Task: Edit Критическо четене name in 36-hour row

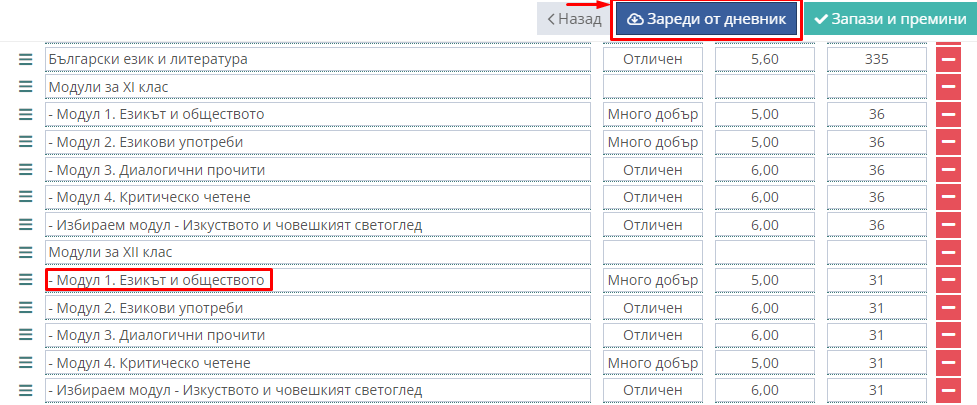Action: point(318,197)
